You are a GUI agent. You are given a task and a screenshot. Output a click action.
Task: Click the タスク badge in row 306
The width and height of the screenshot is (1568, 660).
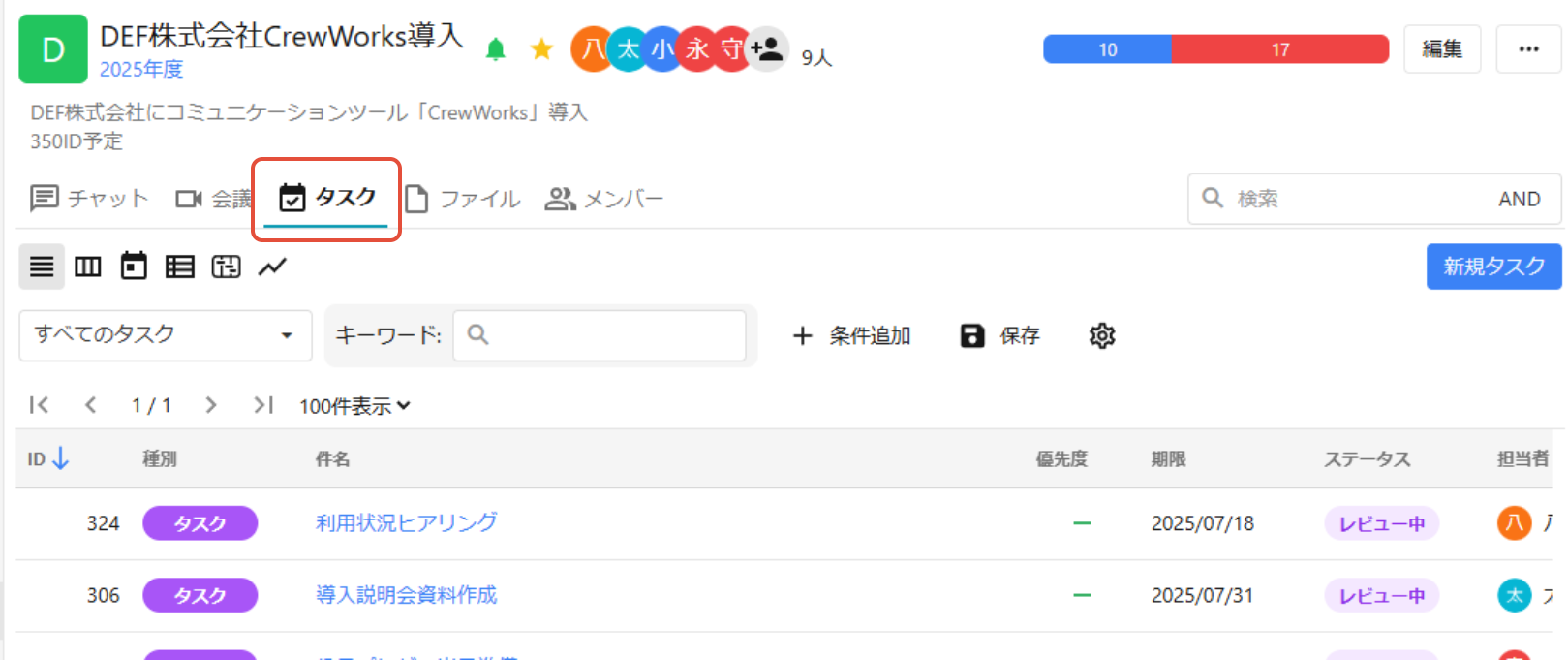tap(200, 595)
